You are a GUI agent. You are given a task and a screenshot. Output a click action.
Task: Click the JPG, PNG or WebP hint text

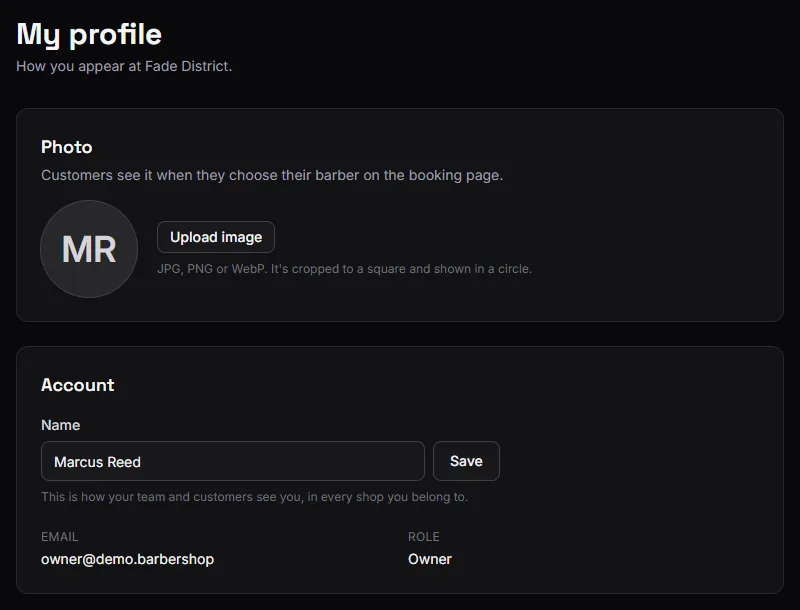tap(344, 269)
